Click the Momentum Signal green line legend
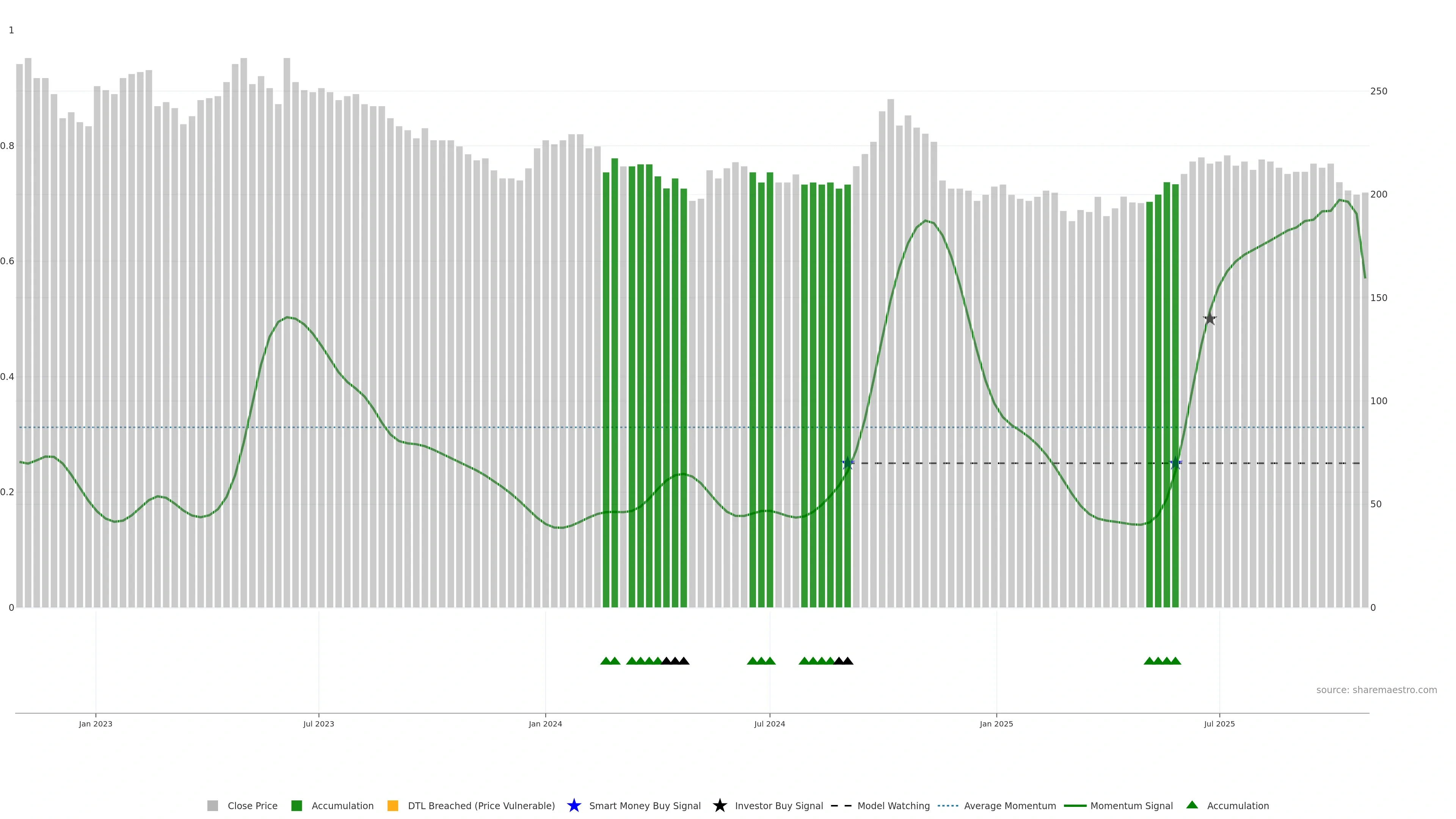The height and width of the screenshot is (819, 1456). click(x=1075, y=805)
